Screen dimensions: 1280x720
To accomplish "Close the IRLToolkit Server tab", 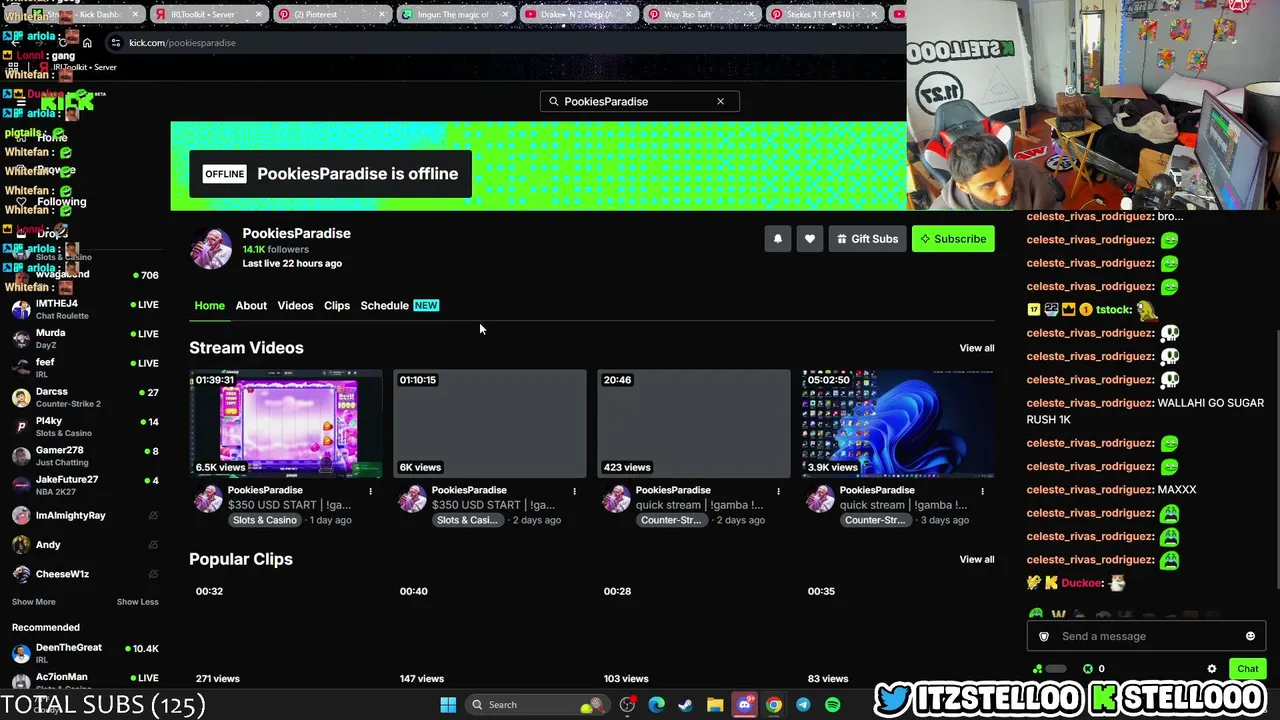I will click(260, 15).
